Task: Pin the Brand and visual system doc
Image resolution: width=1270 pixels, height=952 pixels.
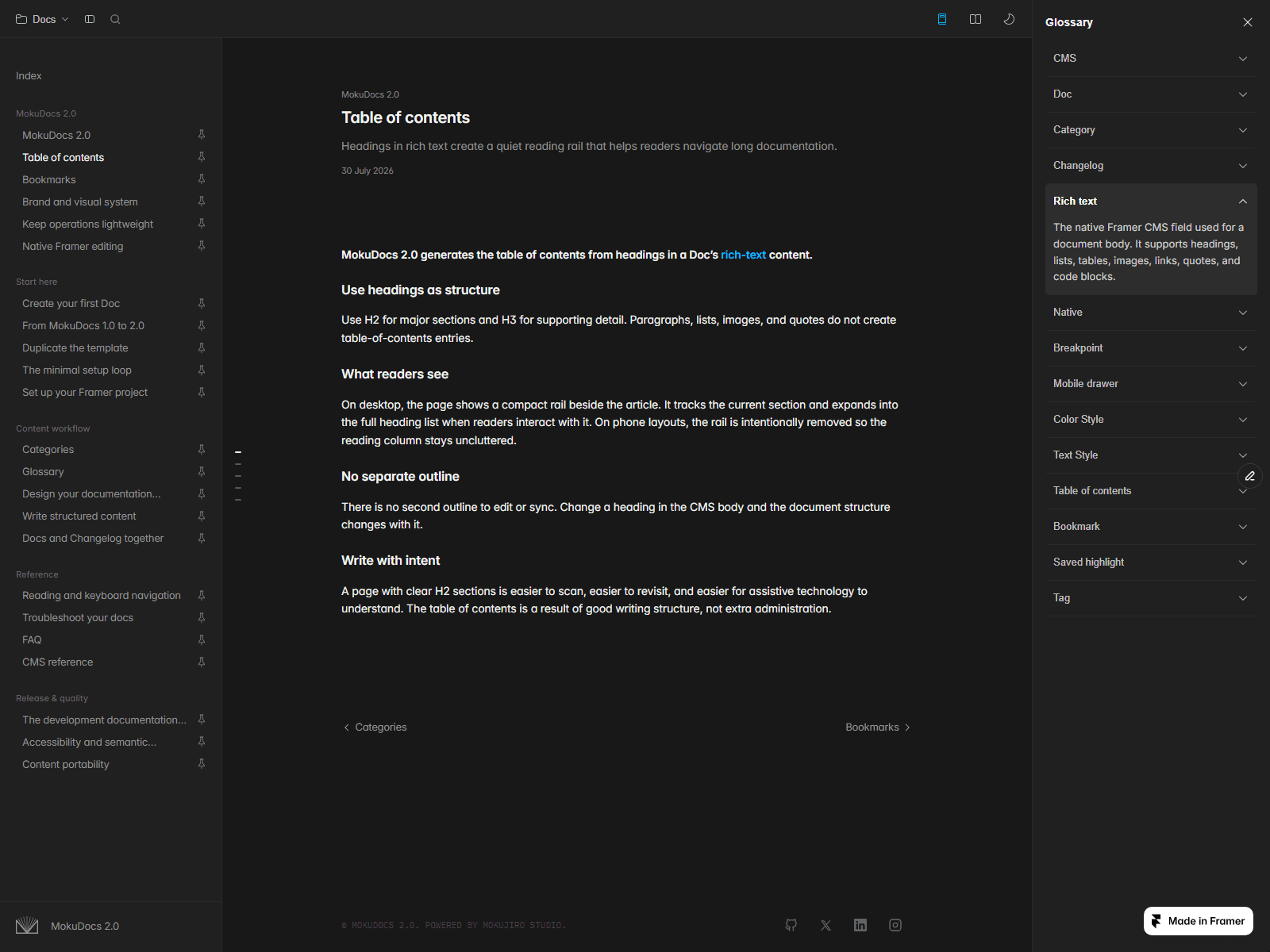Action: (202, 202)
